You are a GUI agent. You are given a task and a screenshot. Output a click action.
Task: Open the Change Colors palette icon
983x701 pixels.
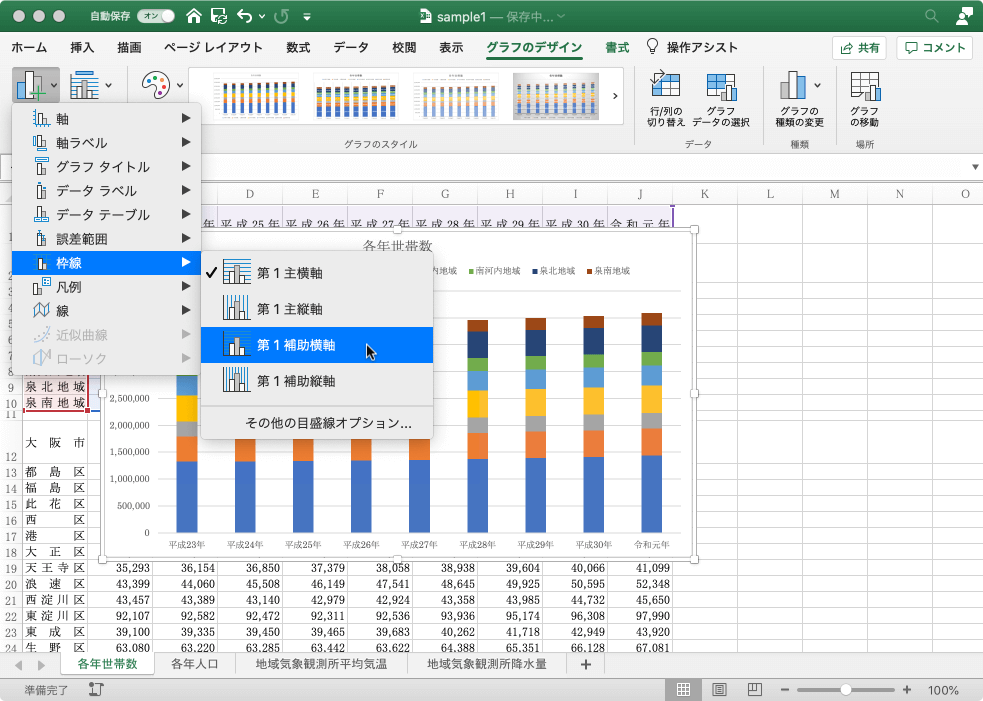click(155, 85)
